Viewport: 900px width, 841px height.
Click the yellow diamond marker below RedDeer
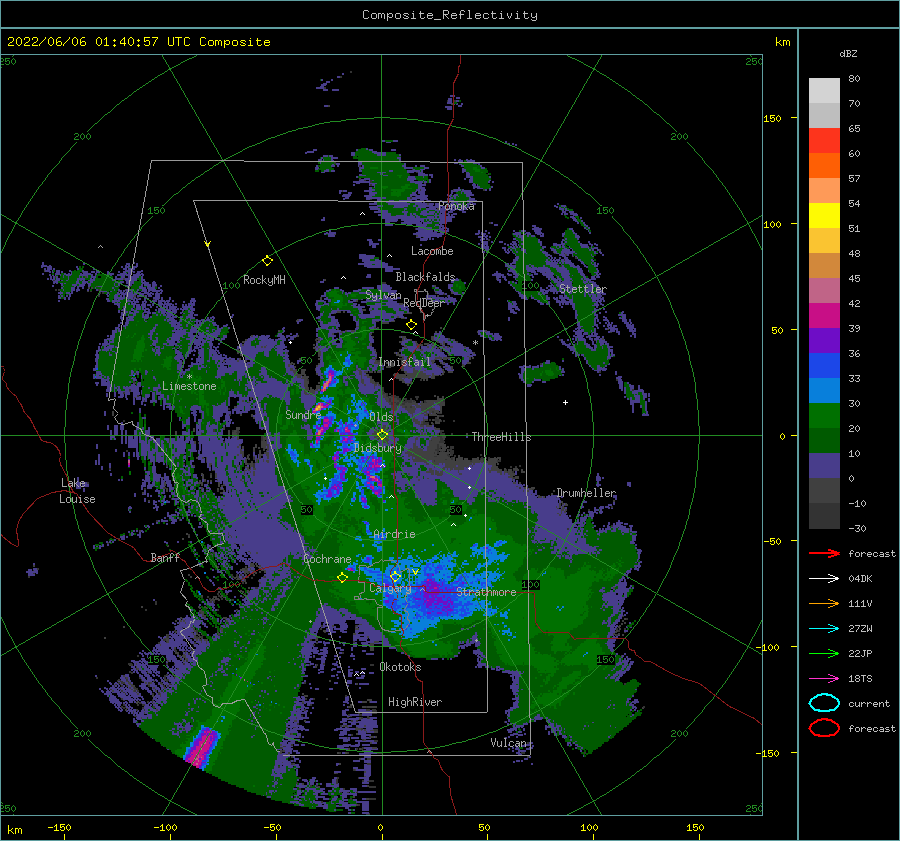click(411, 325)
